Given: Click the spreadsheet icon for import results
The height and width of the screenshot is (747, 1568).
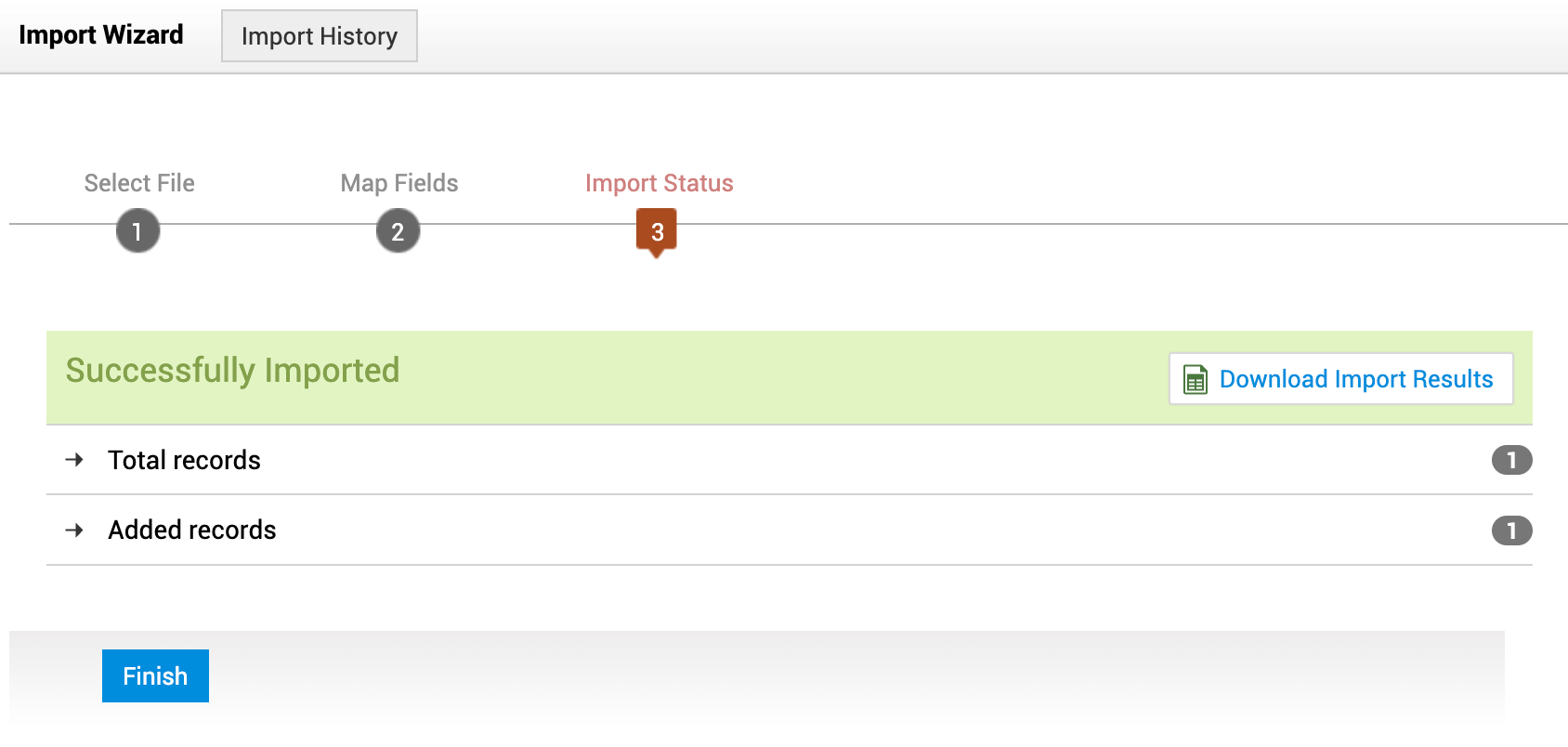Looking at the screenshot, I should (x=1195, y=379).
